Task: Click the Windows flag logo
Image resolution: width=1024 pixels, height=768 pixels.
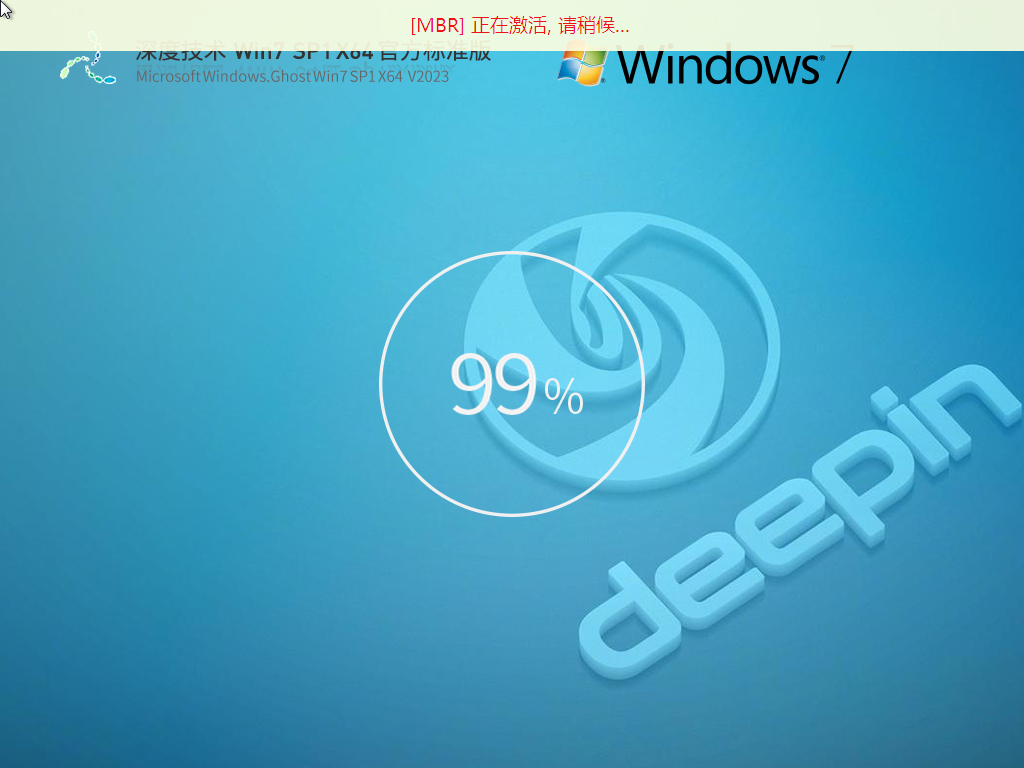Action: point(583,66)
